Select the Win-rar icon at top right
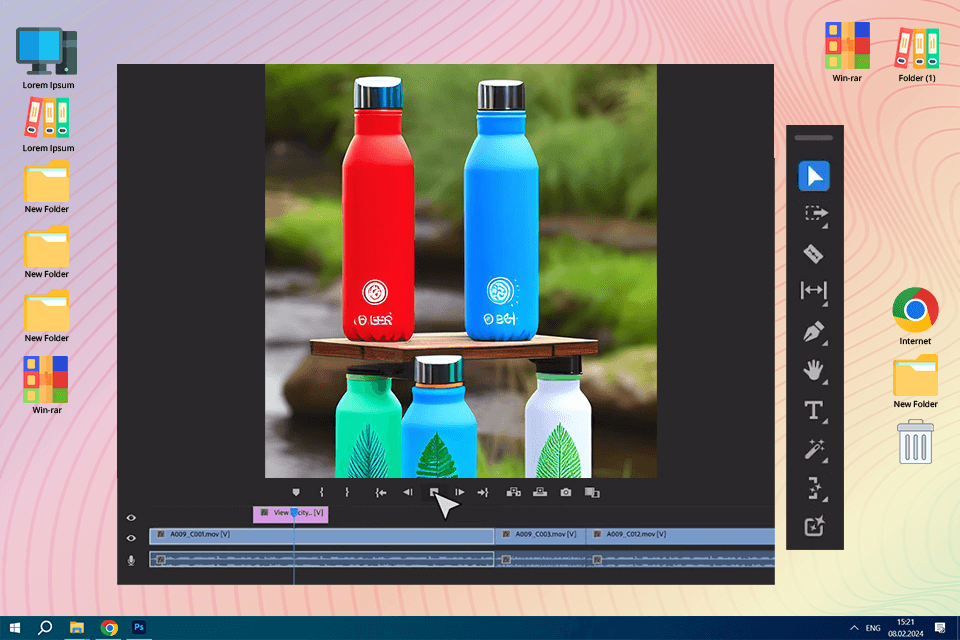Screen dimensions: 960x640 847,53
